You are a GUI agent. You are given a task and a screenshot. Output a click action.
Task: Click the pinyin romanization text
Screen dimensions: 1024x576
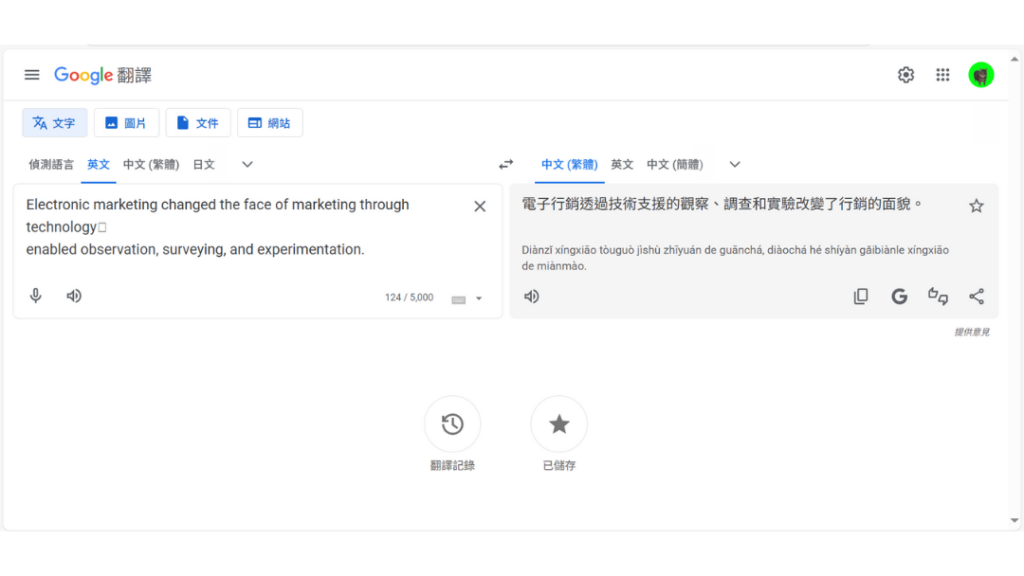coord(735,258)
